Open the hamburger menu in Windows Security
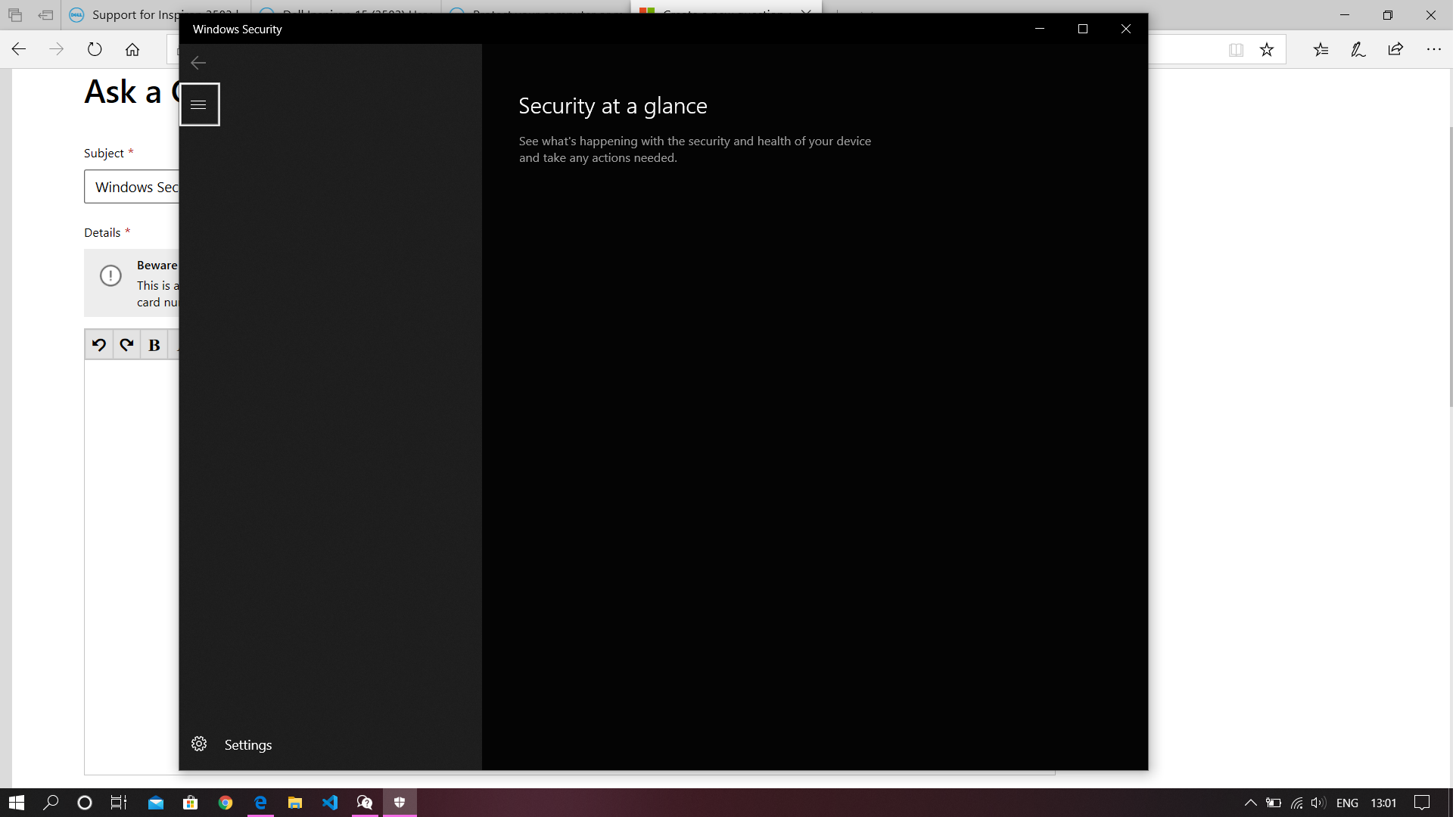The width and height of the screenshot is (1456, 817). point(199,104)
